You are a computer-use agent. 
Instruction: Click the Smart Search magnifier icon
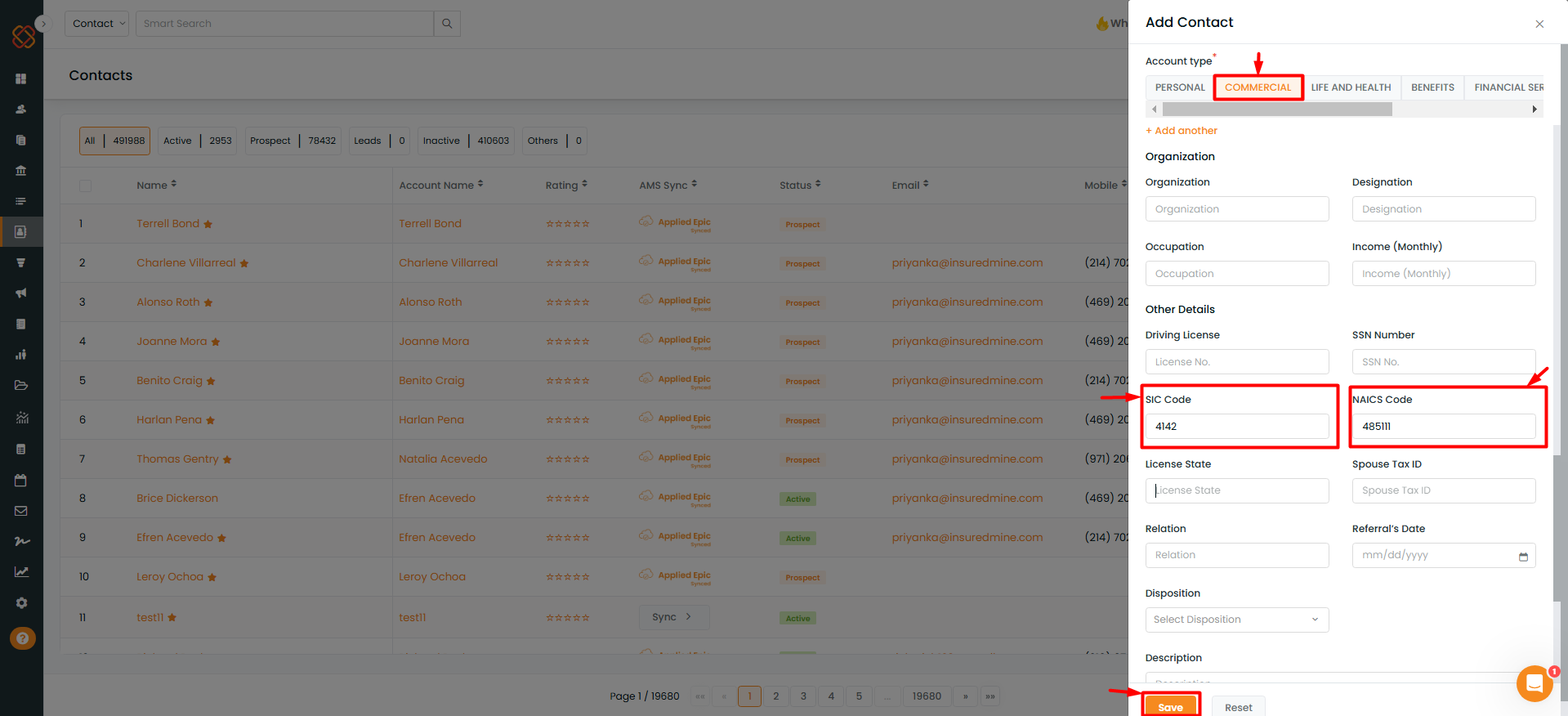coord(447,24)
